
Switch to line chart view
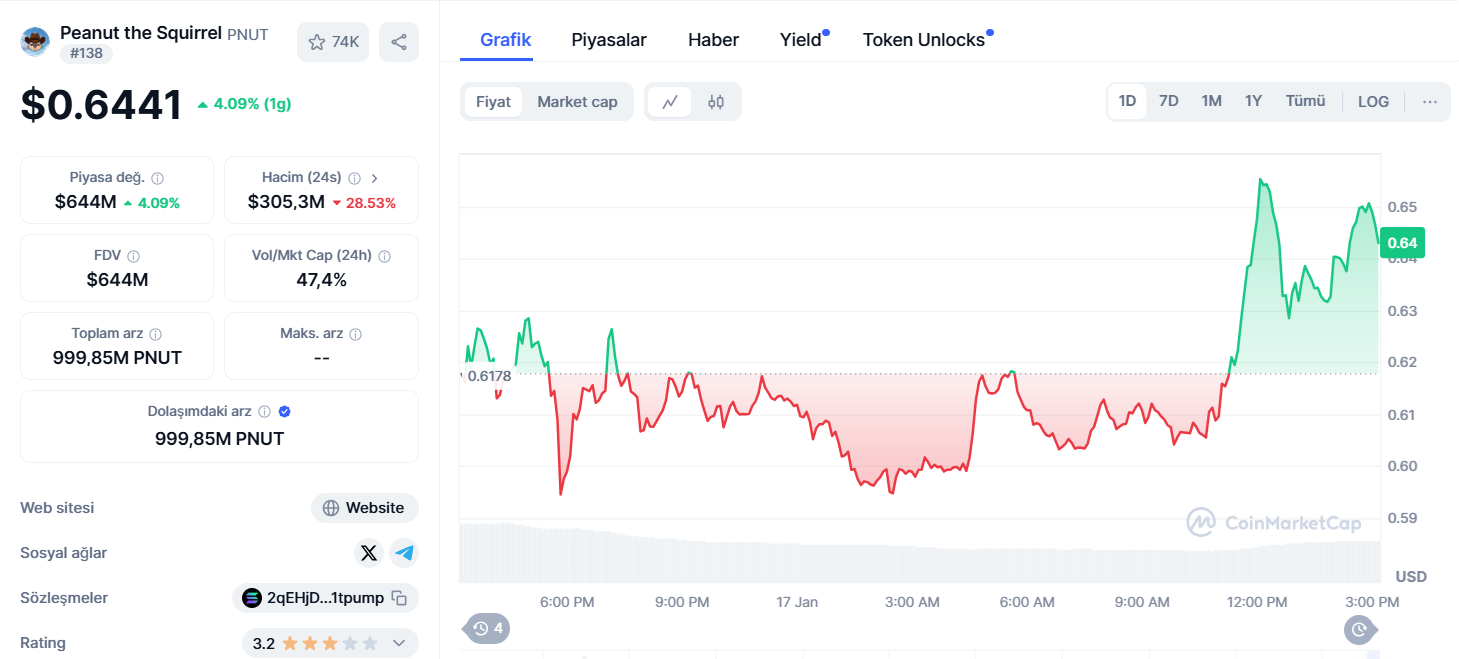(x=670, y=102)
